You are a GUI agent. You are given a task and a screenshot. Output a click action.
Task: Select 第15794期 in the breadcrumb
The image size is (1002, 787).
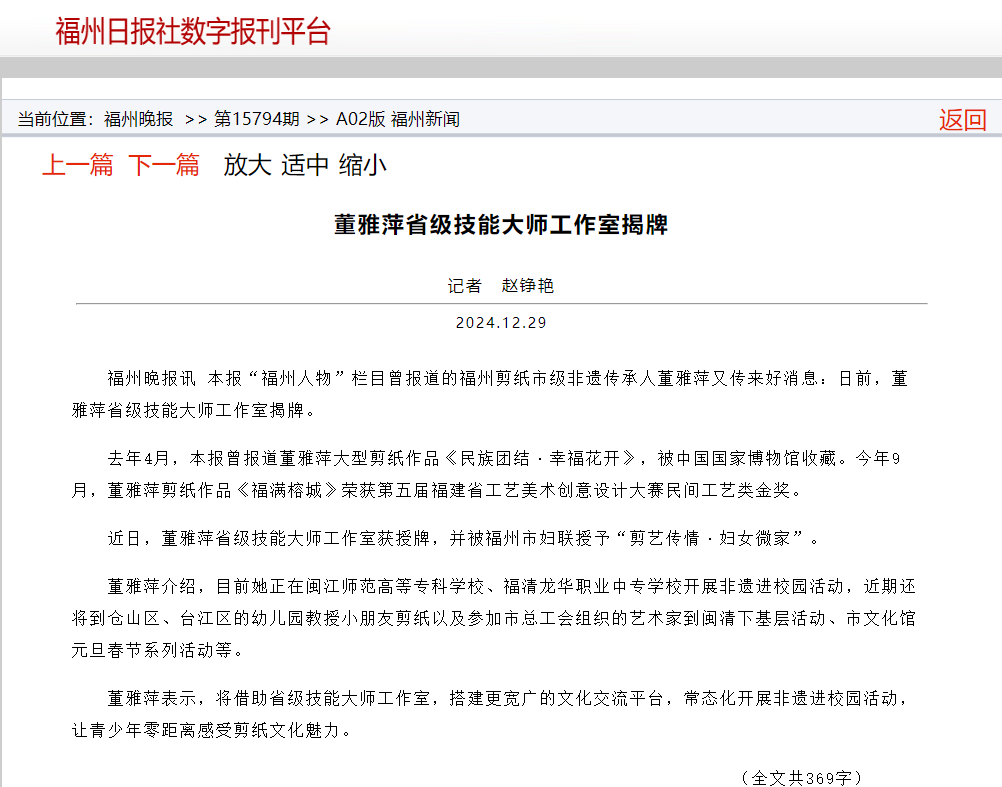(x=256, y=119)
